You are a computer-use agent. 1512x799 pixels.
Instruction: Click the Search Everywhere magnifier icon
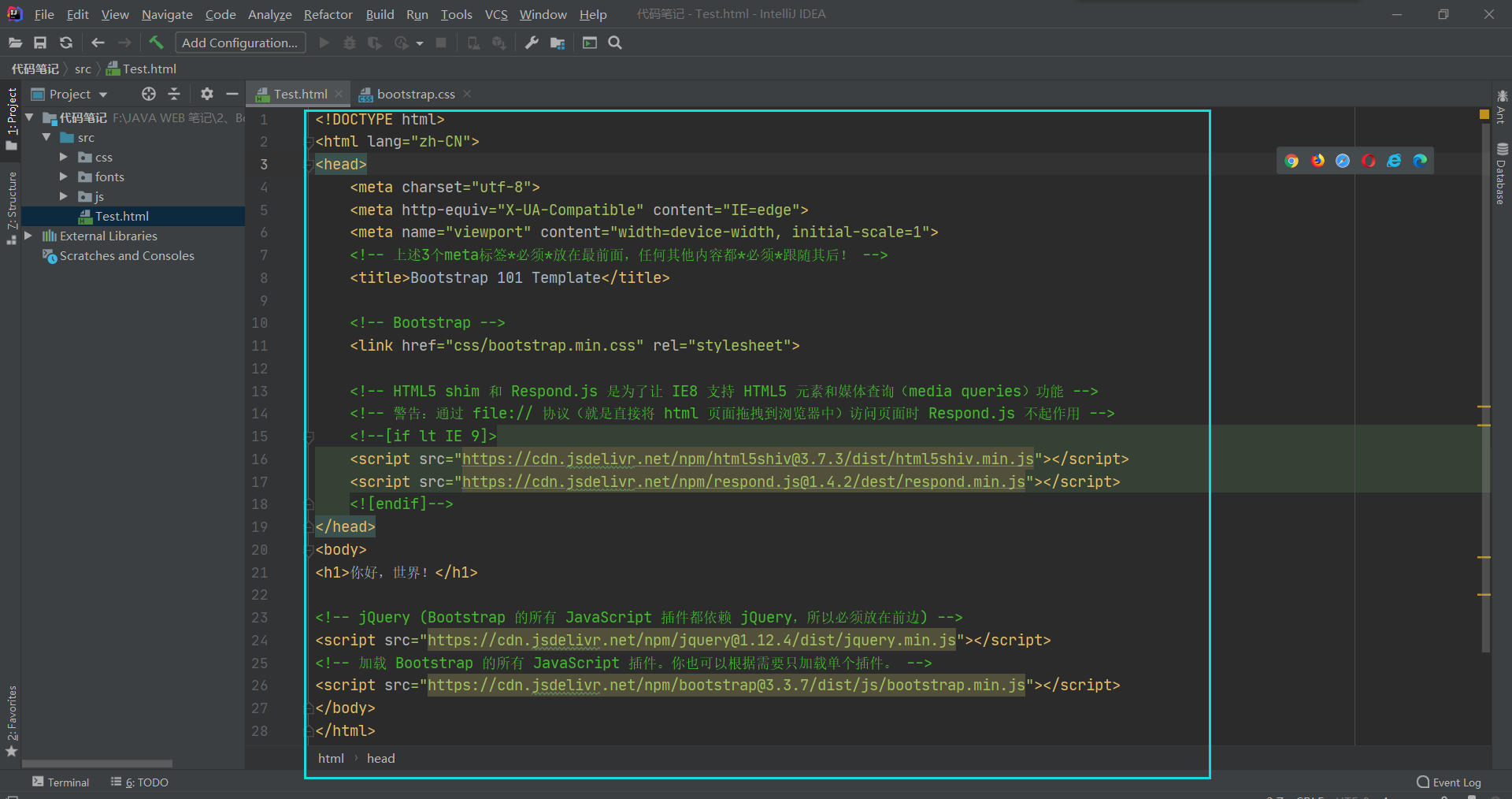point(615,43)
